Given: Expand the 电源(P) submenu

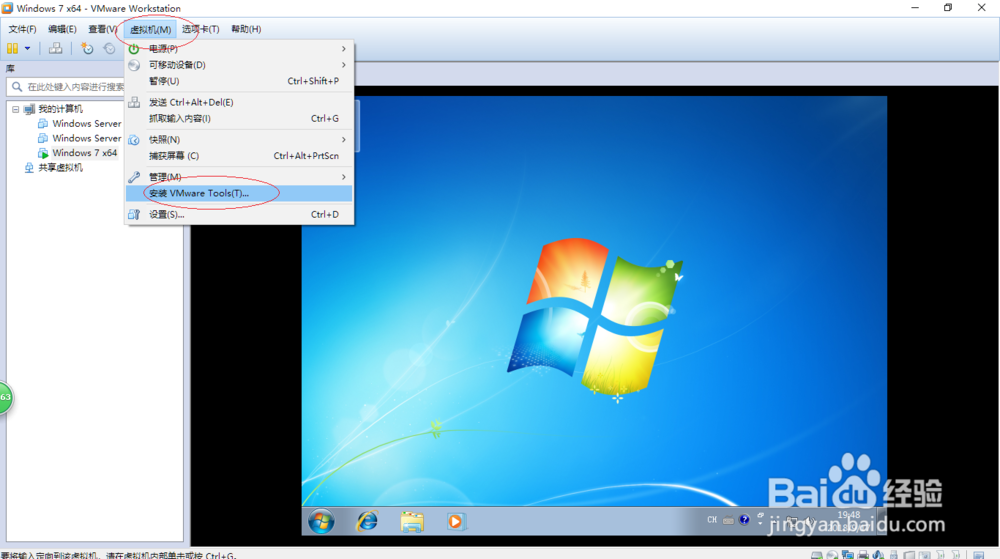Looking at the screenshot, I should [239, 48].
